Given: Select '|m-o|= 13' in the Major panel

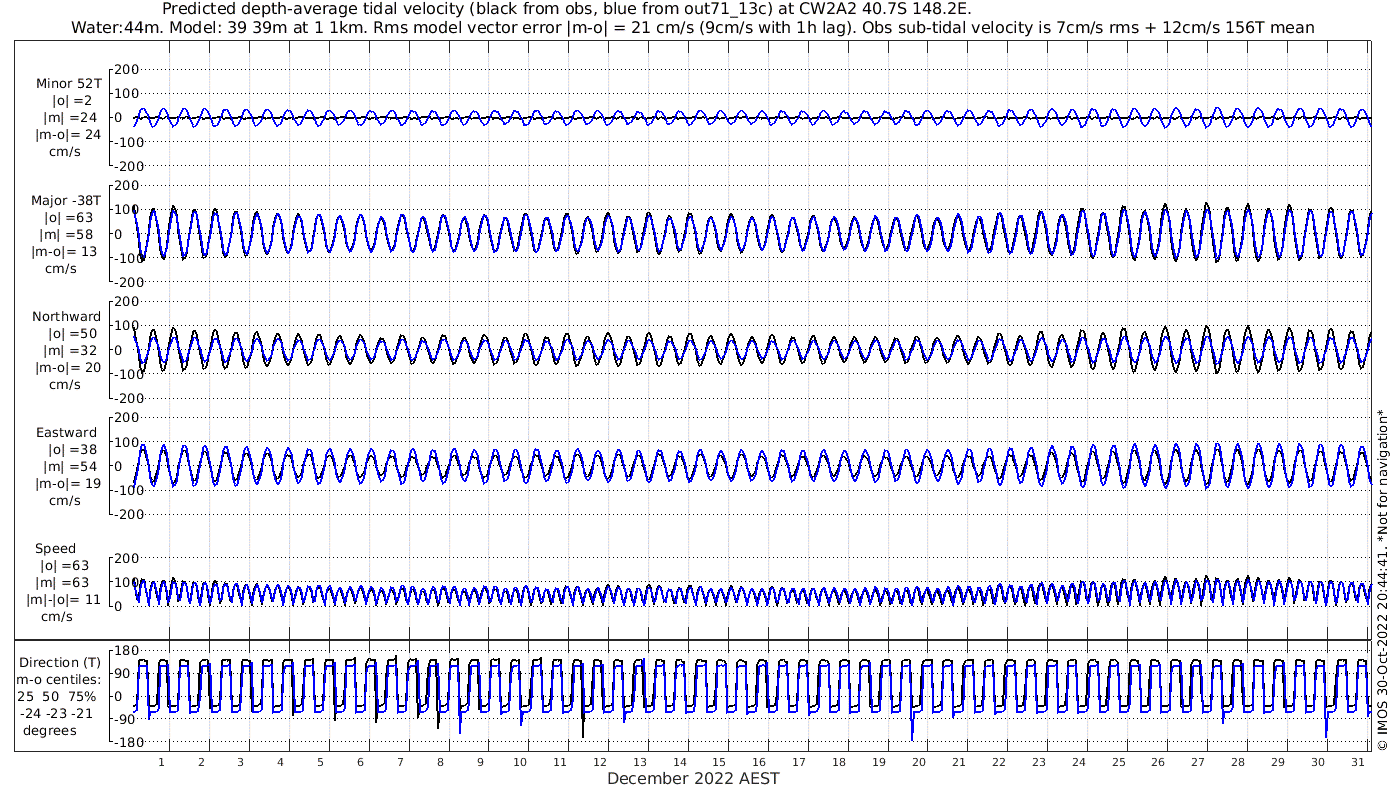Looking at the screenshot, I should click(x=66, y=252).
